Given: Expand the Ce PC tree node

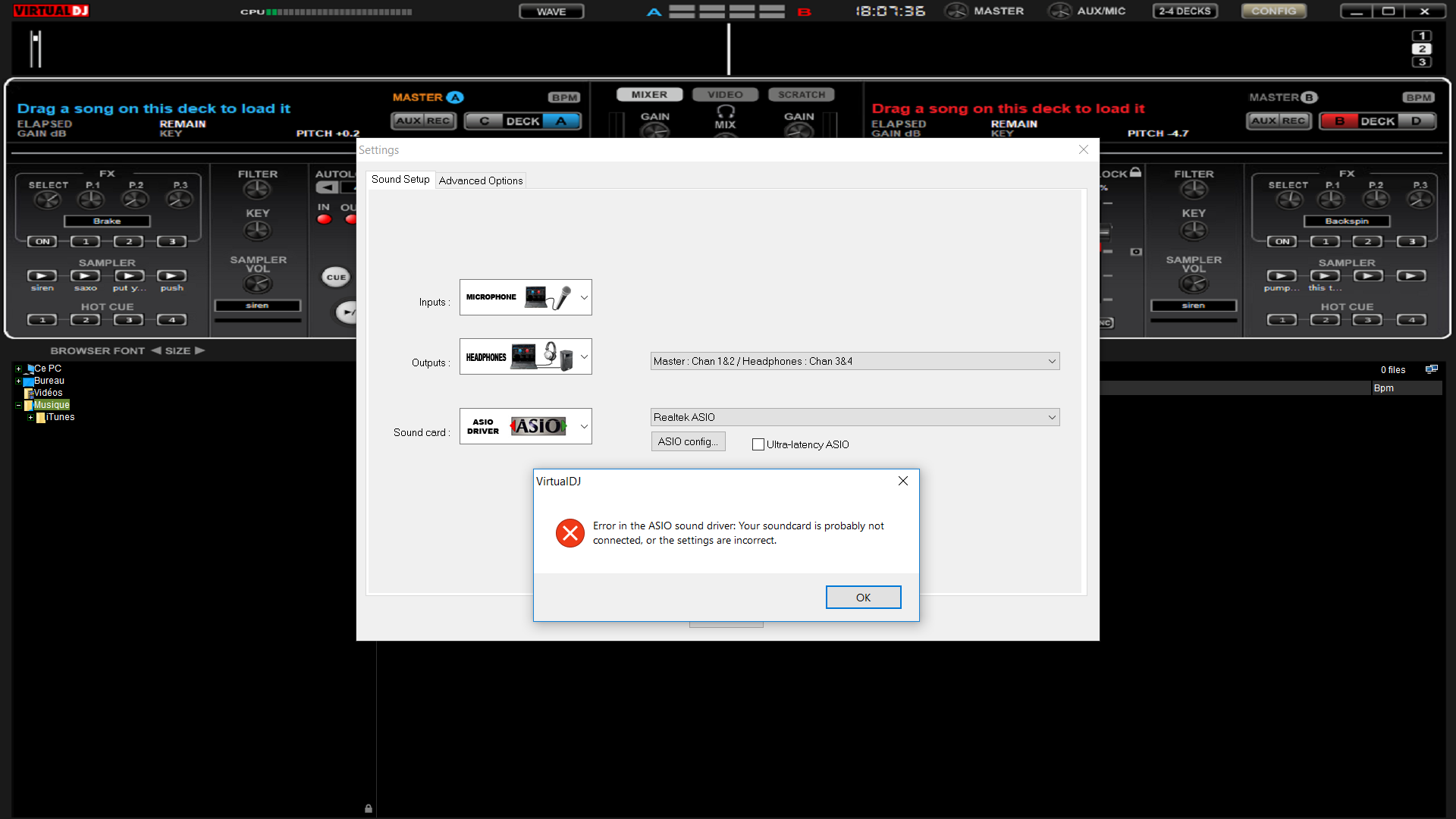Looking at the screenshot, I should pyautogui.click(x=18, y=369).
